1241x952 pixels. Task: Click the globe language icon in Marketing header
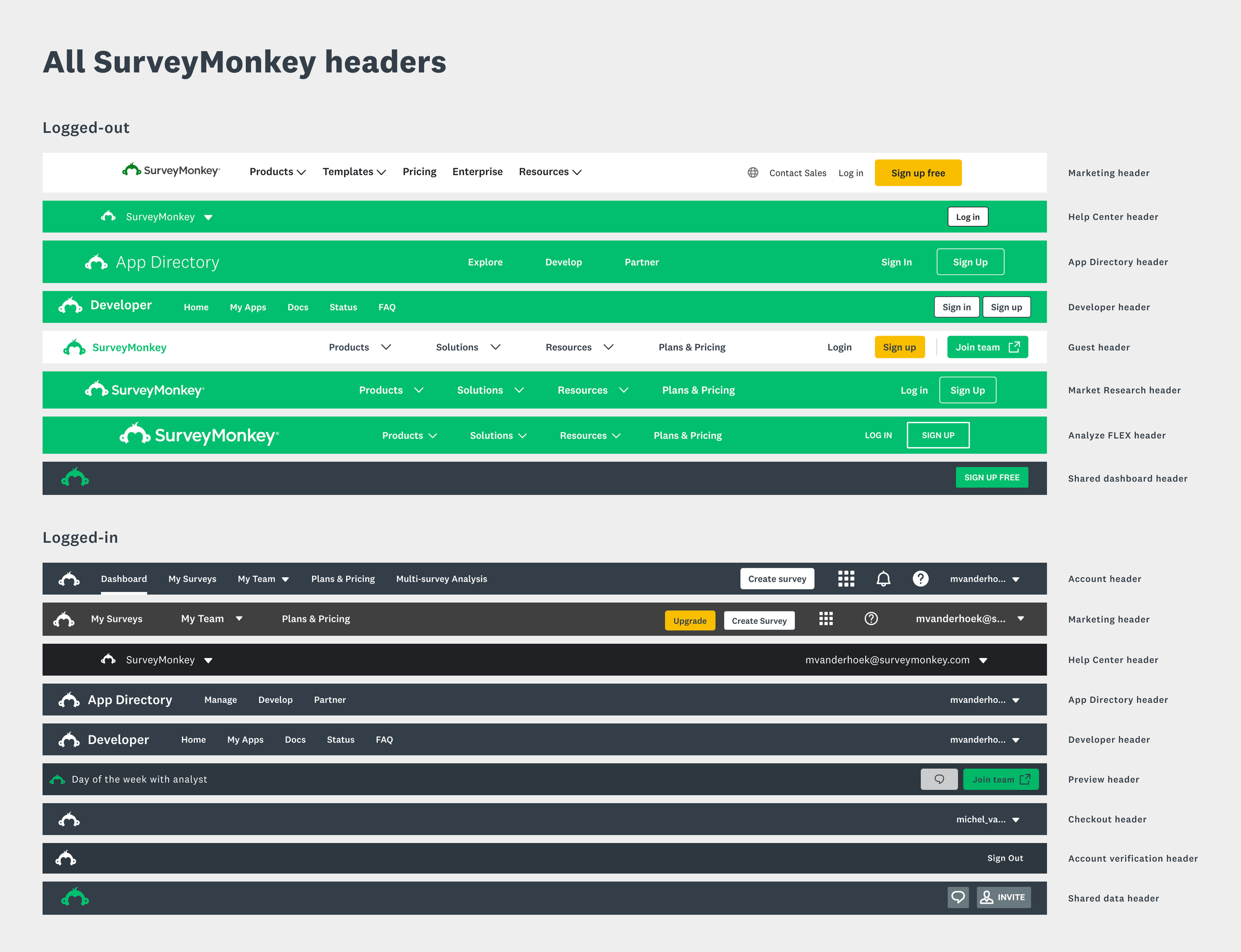[753, 173]
